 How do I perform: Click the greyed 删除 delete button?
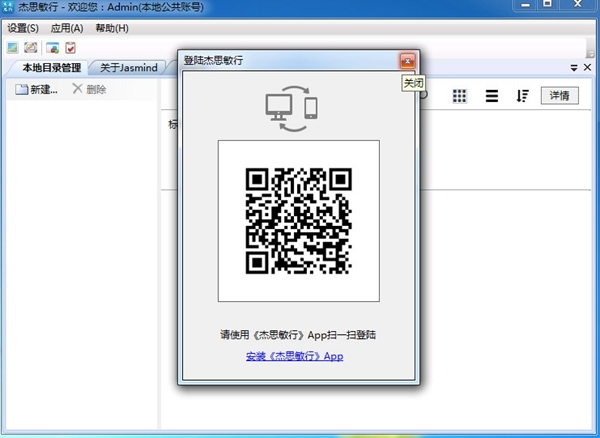coord(89,89)
